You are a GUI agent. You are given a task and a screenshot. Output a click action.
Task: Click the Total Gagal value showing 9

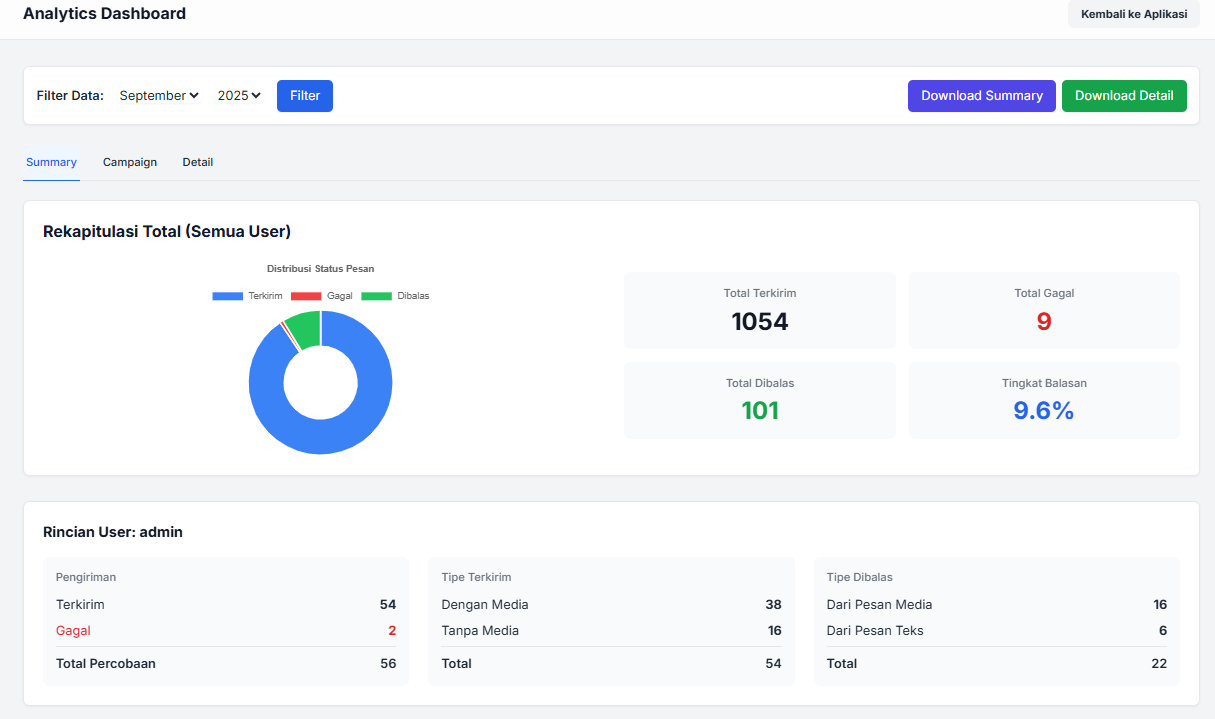pos(1044,320)
